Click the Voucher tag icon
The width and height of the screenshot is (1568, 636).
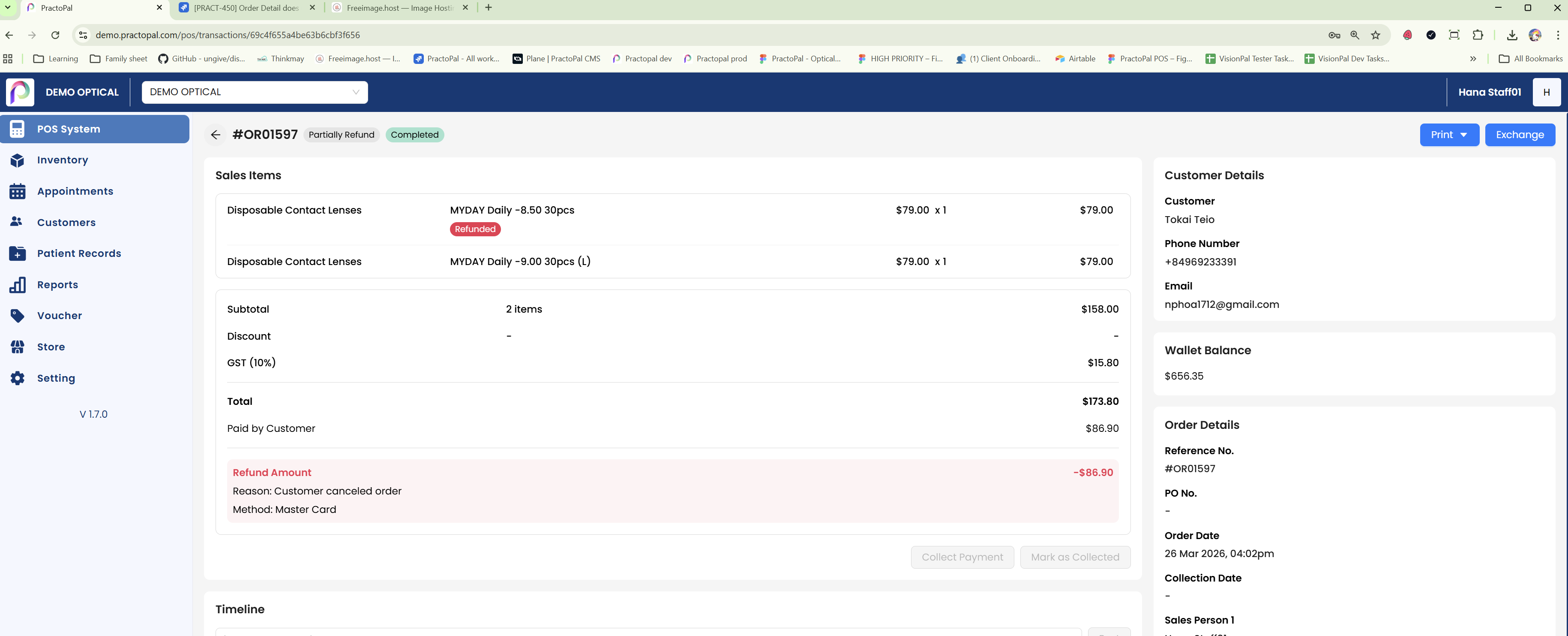pyautogui.click(x=17, y=316)
